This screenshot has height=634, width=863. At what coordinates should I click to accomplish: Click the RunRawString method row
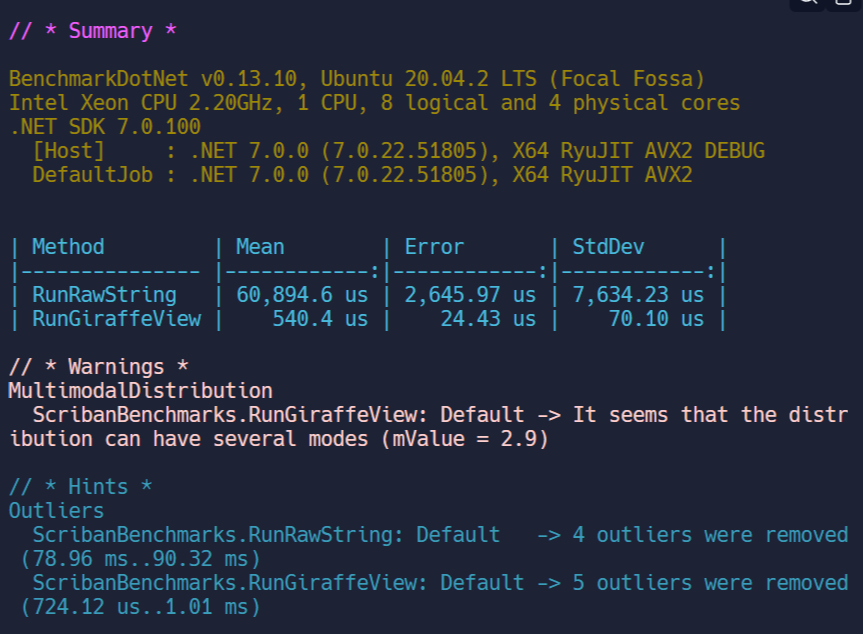[104, 295]
